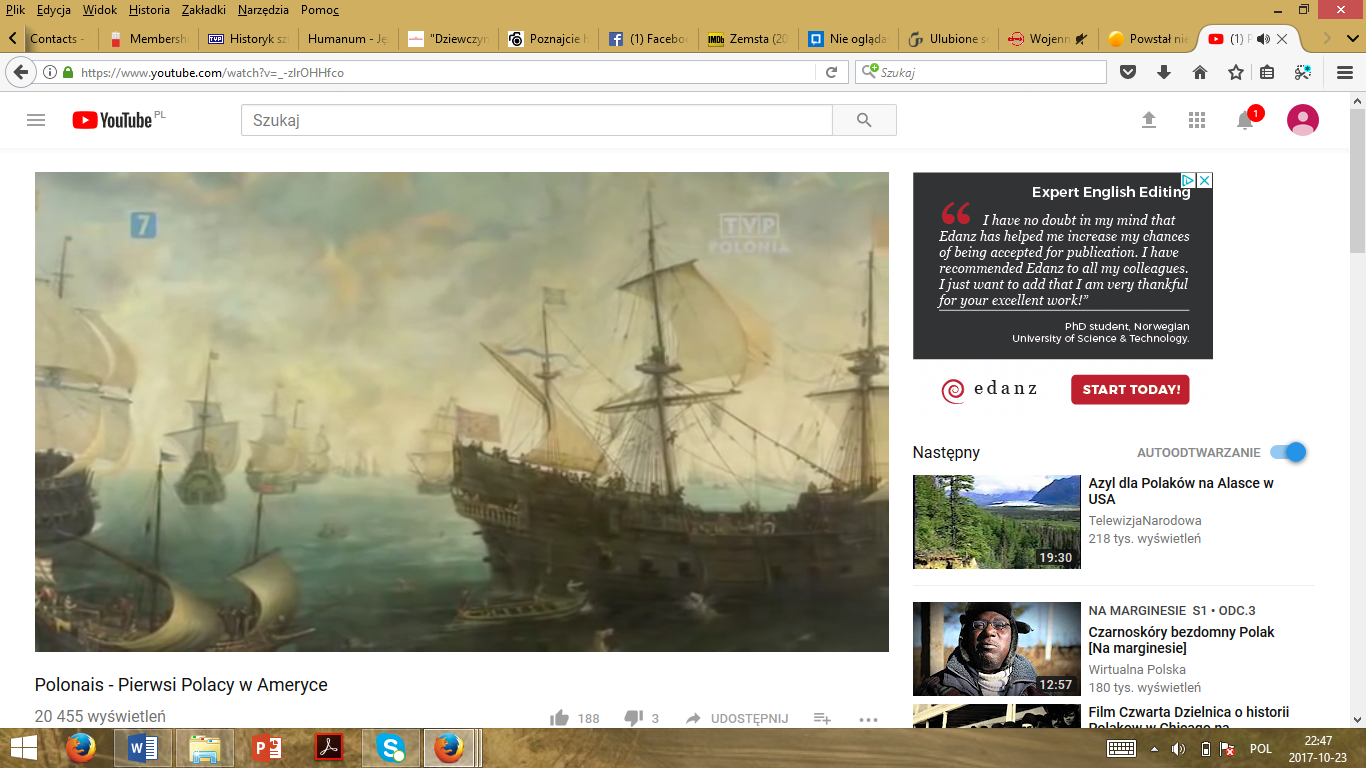
Task: Open the three-dot more actions menu
Action: pos(868,719)
